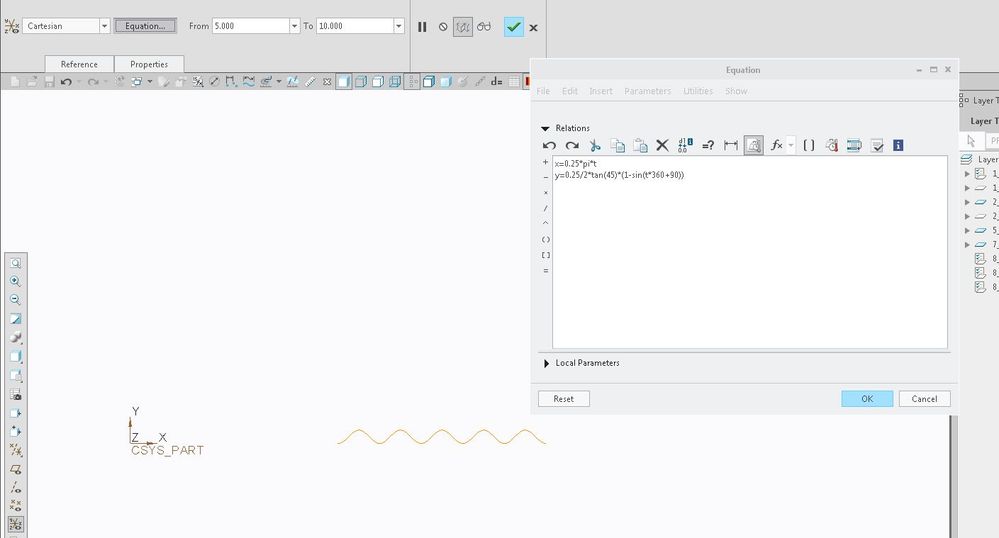Click the blue info icon in Relations toolbar
This screenshot has height=538, width=999.
point(898,145)
